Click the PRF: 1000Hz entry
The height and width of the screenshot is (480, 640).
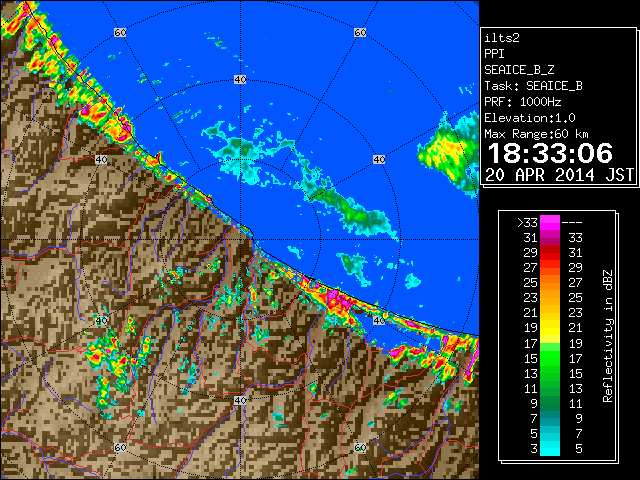pos(523,102)
